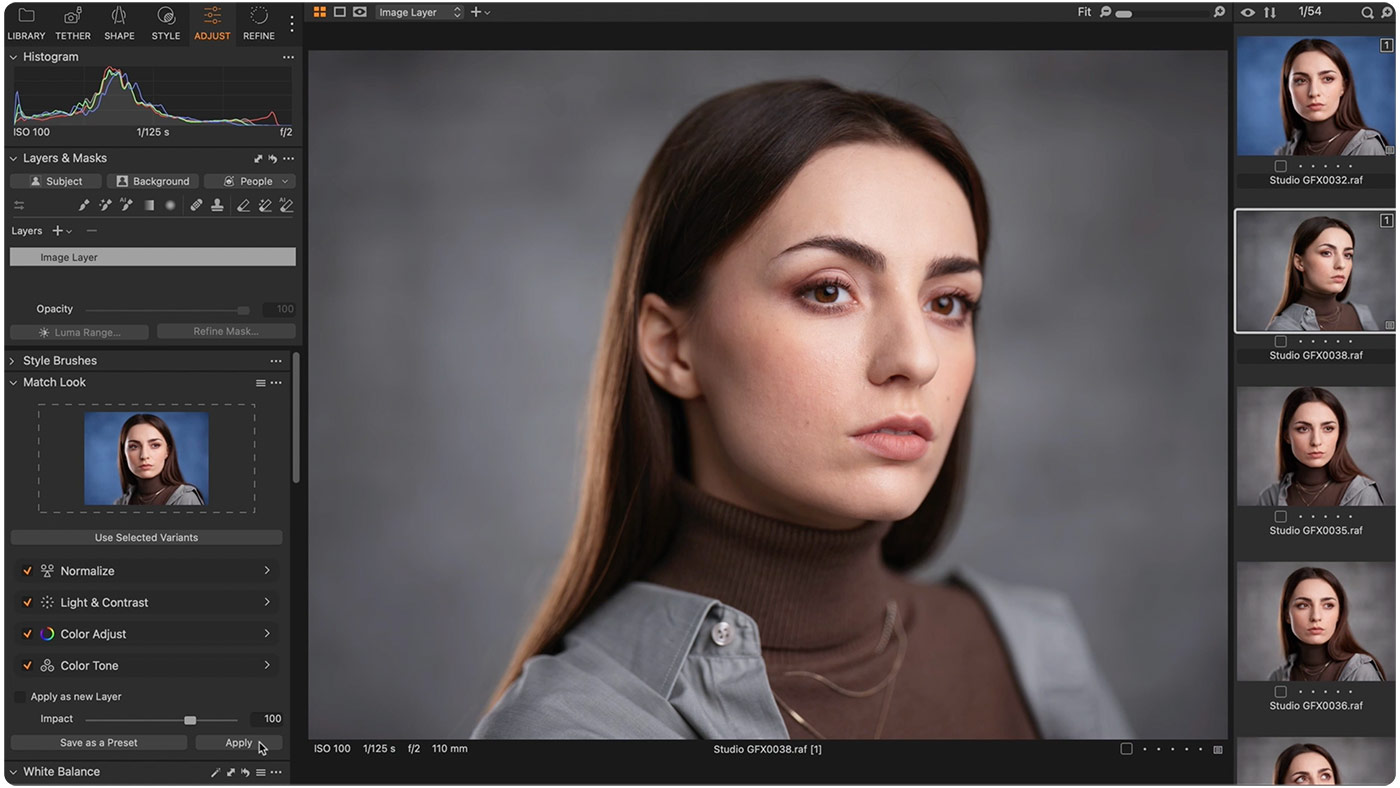Collapse the Layers & Masks panel
The height and width of the screenshot is (788, 1400).
coord(14,159)
